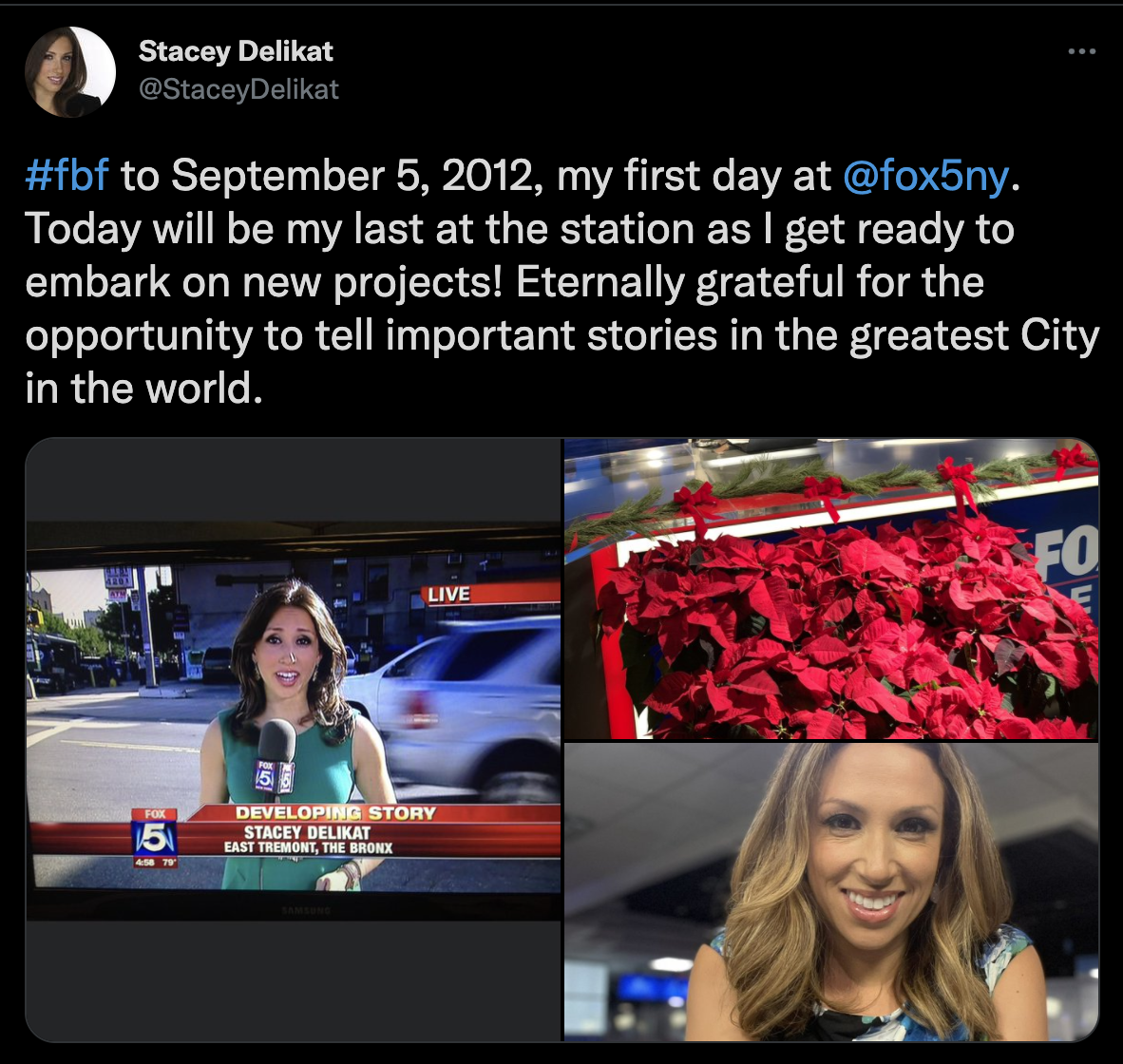
Task: Click the tweet's final line "in the world."
Action: (x=144, y=388)
